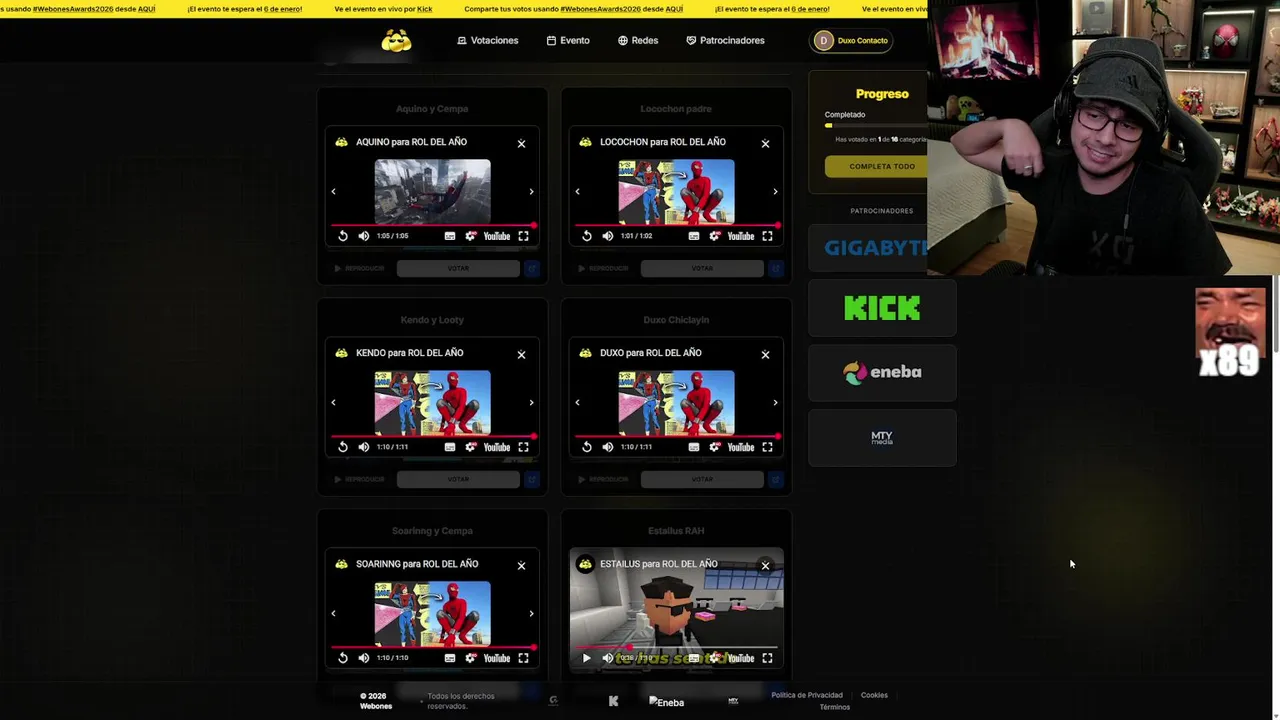Image resolution: width=1280 pixels, height=720 pixels.
Task: Open the Votaciones menu item
Action: (487, 40)
